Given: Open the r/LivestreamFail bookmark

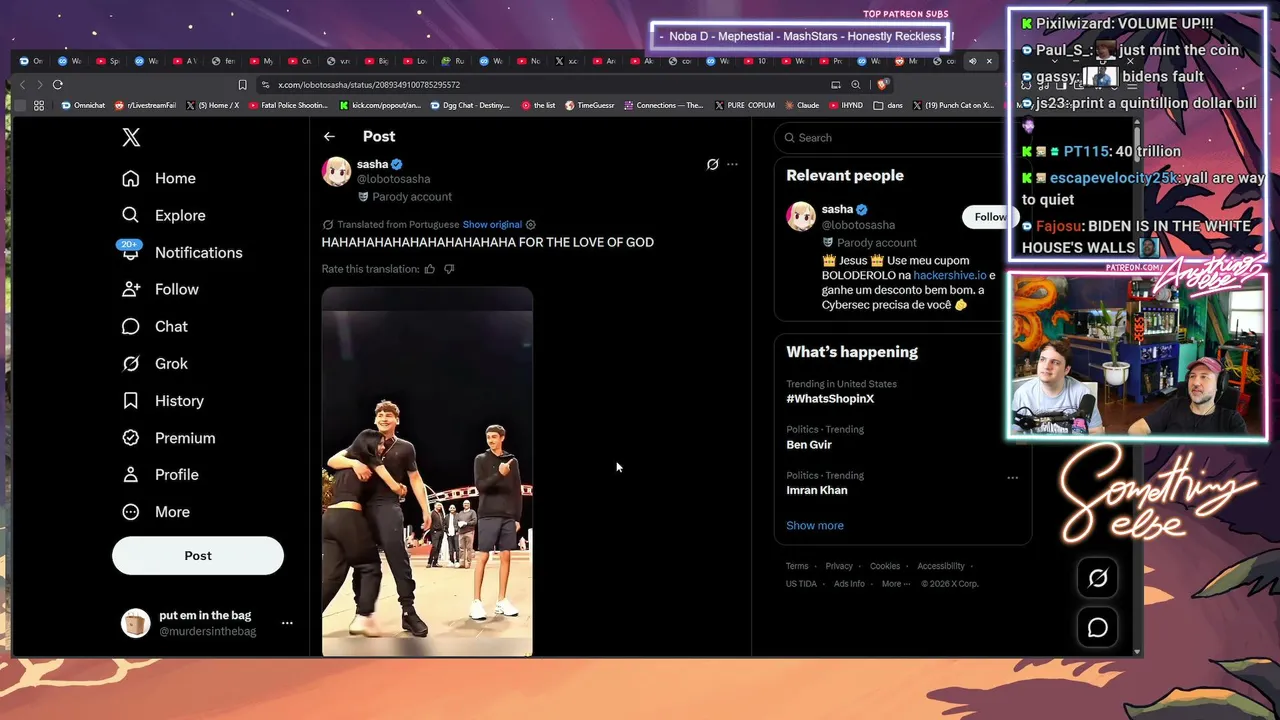Looking at the screenshot, I should click(146, 105).
